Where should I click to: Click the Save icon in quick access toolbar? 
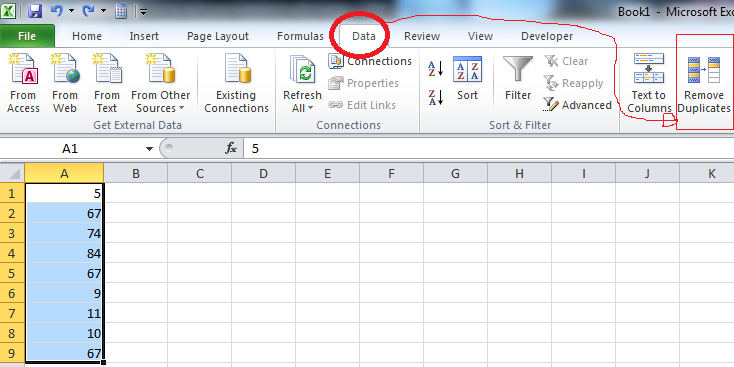[x=35, y=12]
